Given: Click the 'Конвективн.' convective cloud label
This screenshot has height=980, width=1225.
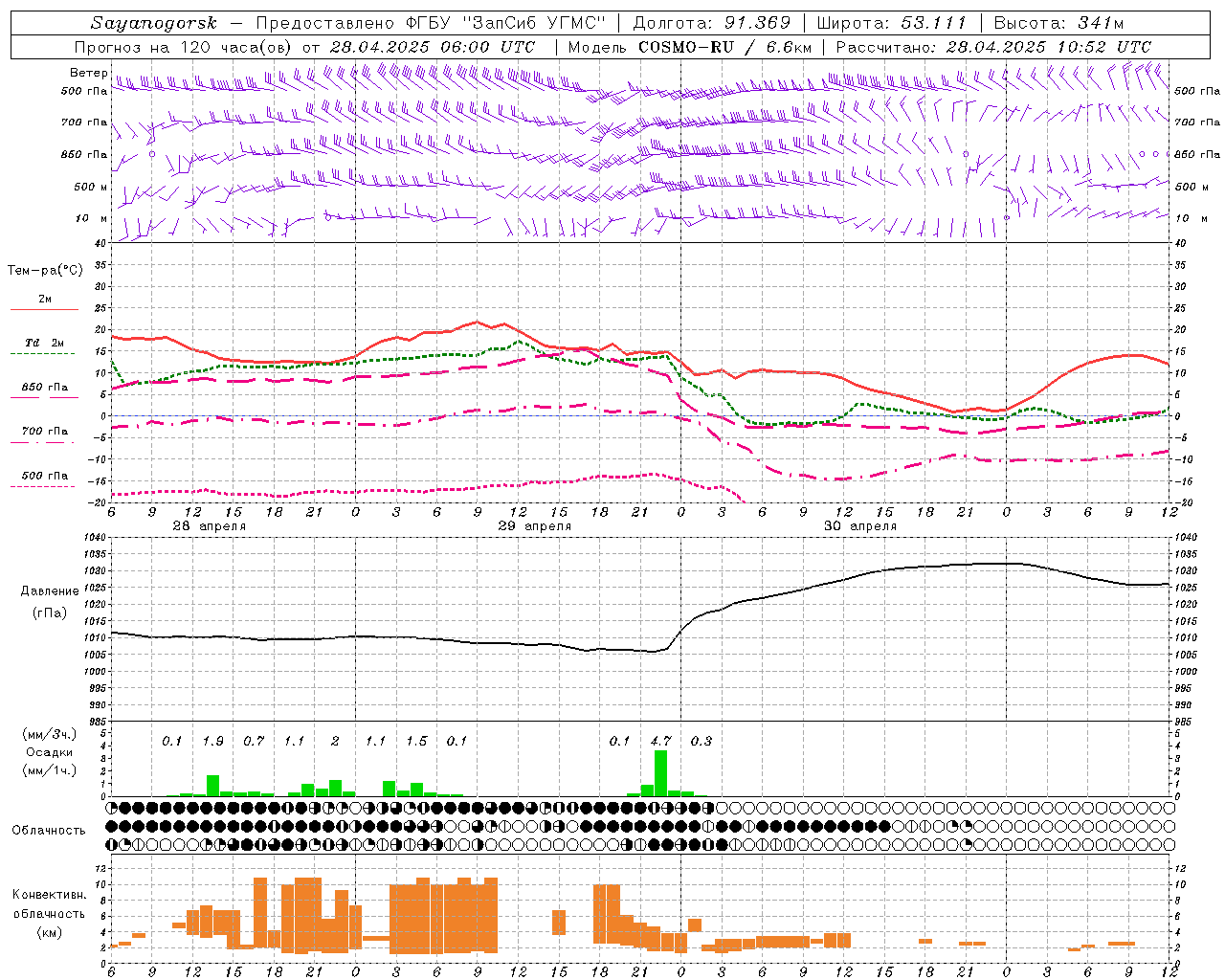Looking at the screenshot, I should (50, 895).
